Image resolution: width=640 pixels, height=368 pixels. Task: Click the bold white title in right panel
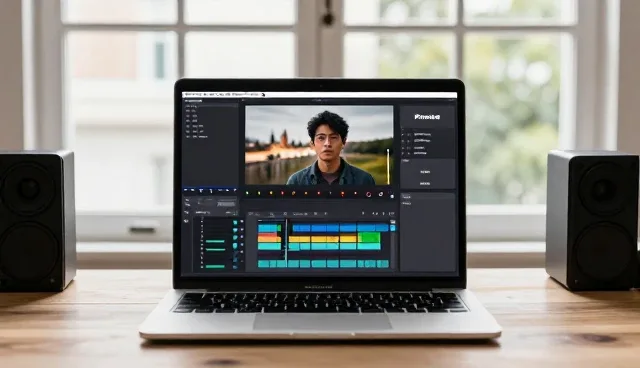pyautogui.click(x=427, y=117)
